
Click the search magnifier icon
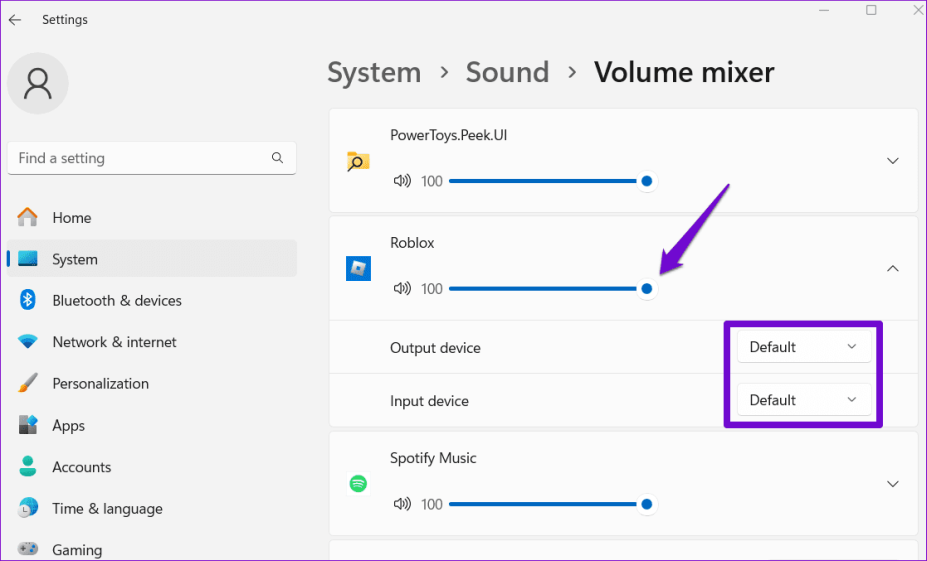277,158
